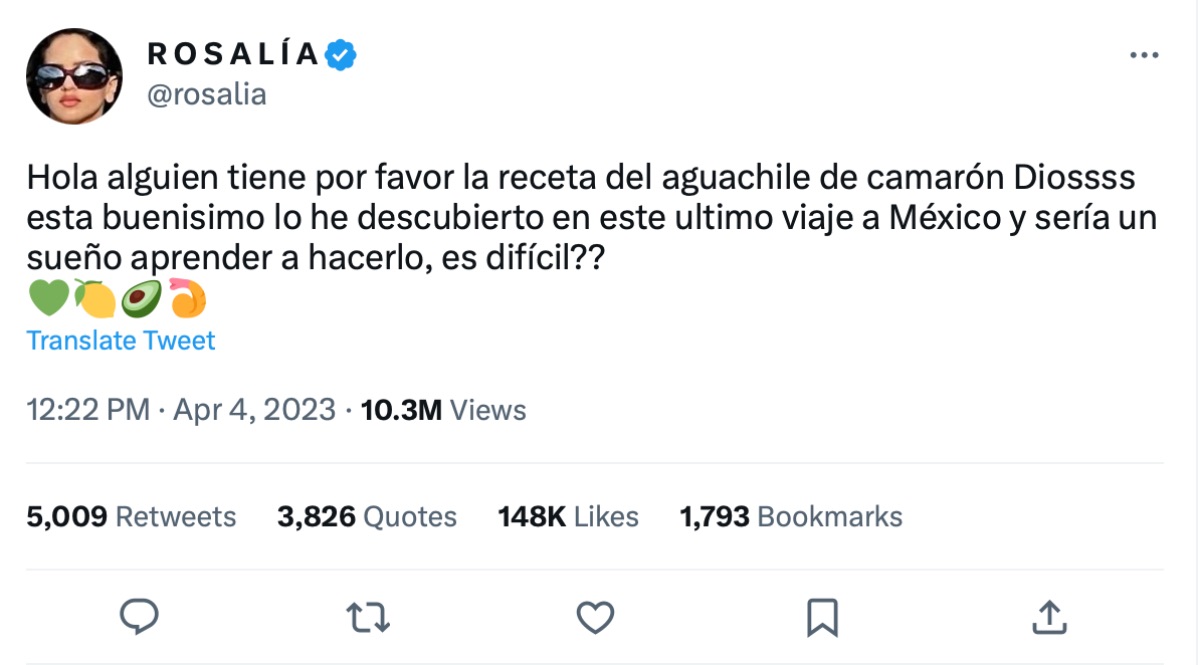1200x665 pixels.
Task: Open the 1,793 Bookmarks count
Action: (791, 516)
